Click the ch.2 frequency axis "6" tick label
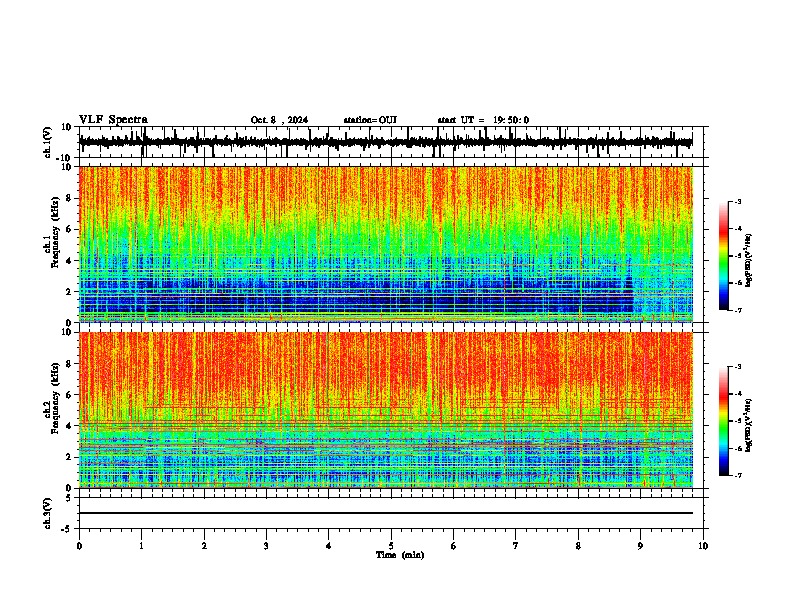This screenshot has height=612, width=792. [70, 395]
